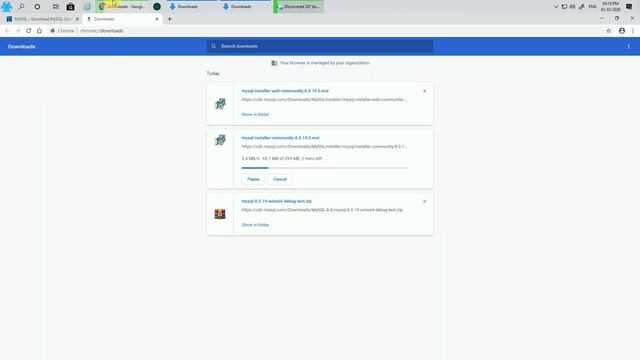The image size is (640, 360).
Task: Show debug-test.zip in folder
Action: pyautogui.click(x=255, y=225)
